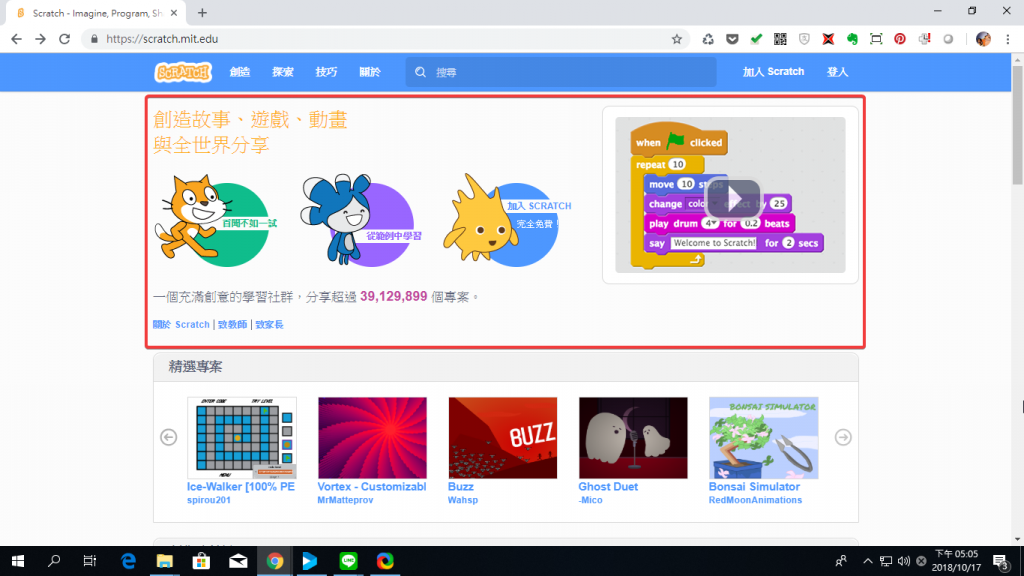
Task: Open Microsoft Edge from the taskbar
Action: 128,561
